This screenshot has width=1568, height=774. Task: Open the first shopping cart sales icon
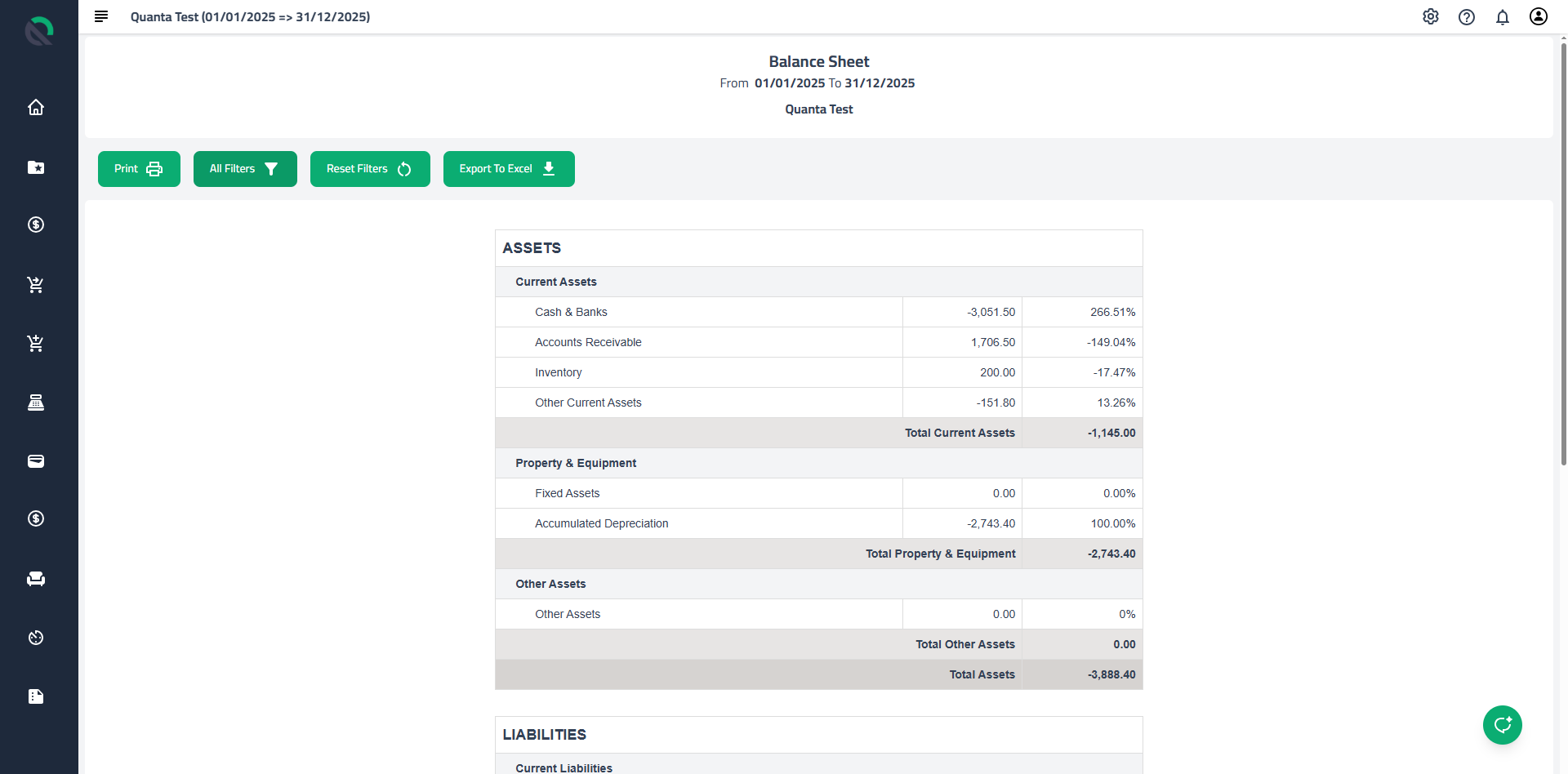click(x=36, y=285)
